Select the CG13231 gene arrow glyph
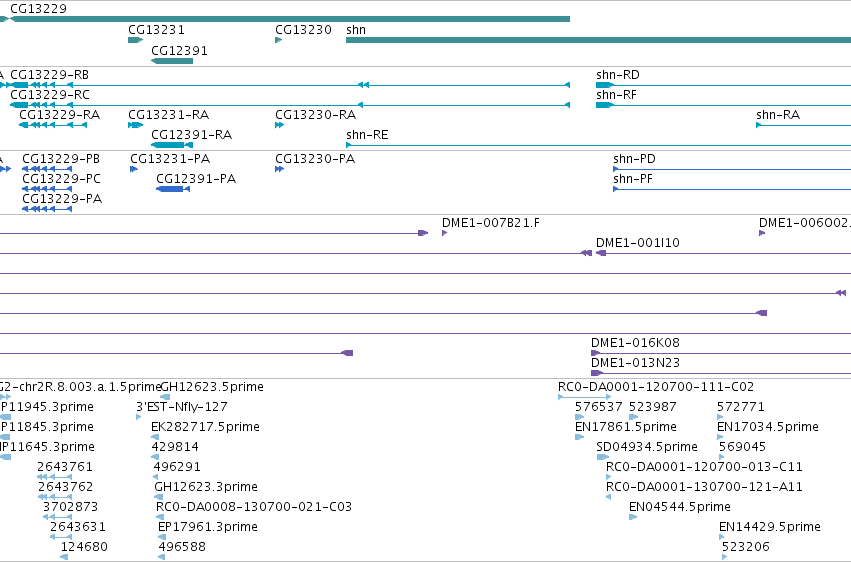 coord(136,40)
